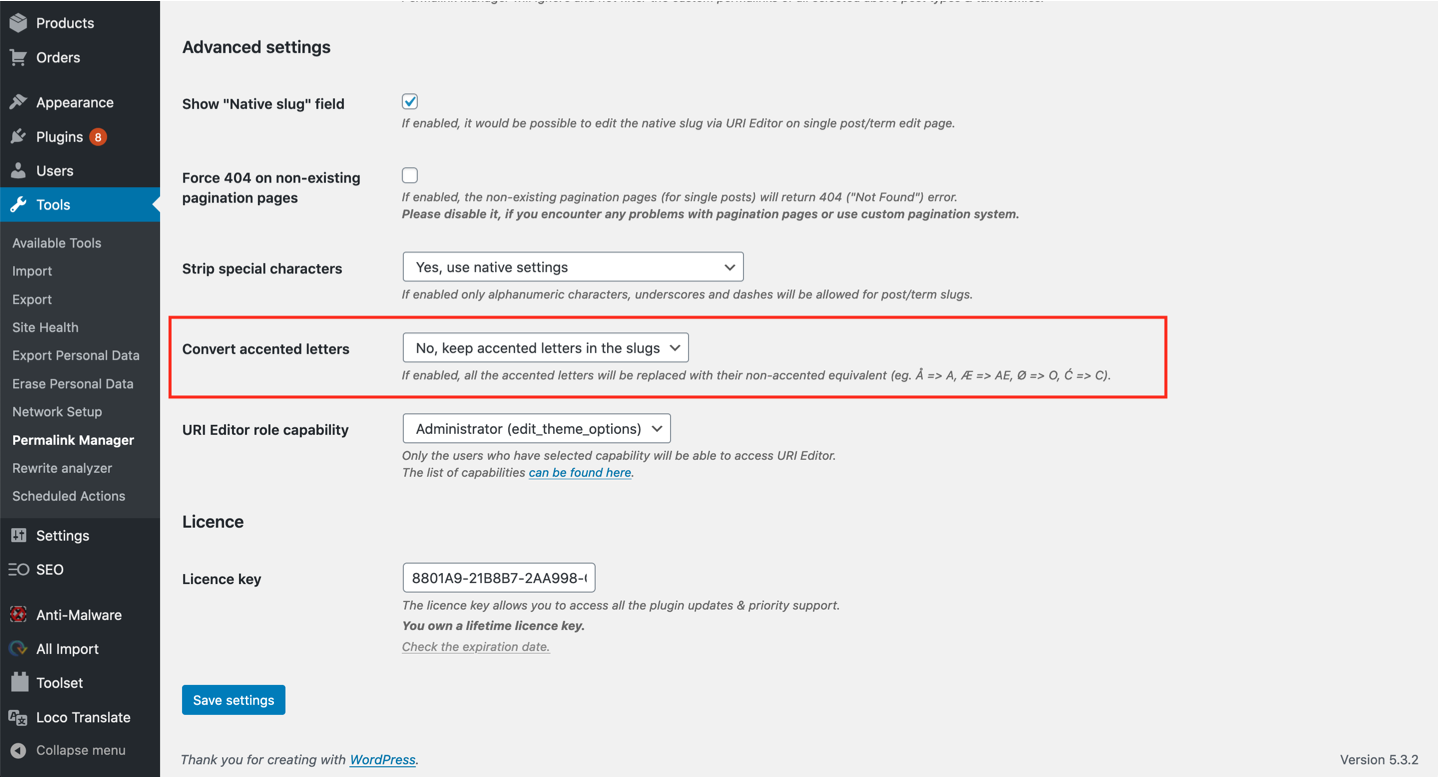The image size is (1439, 777).
Task: Follow the "can be found here" link
Action: point(580,472)
